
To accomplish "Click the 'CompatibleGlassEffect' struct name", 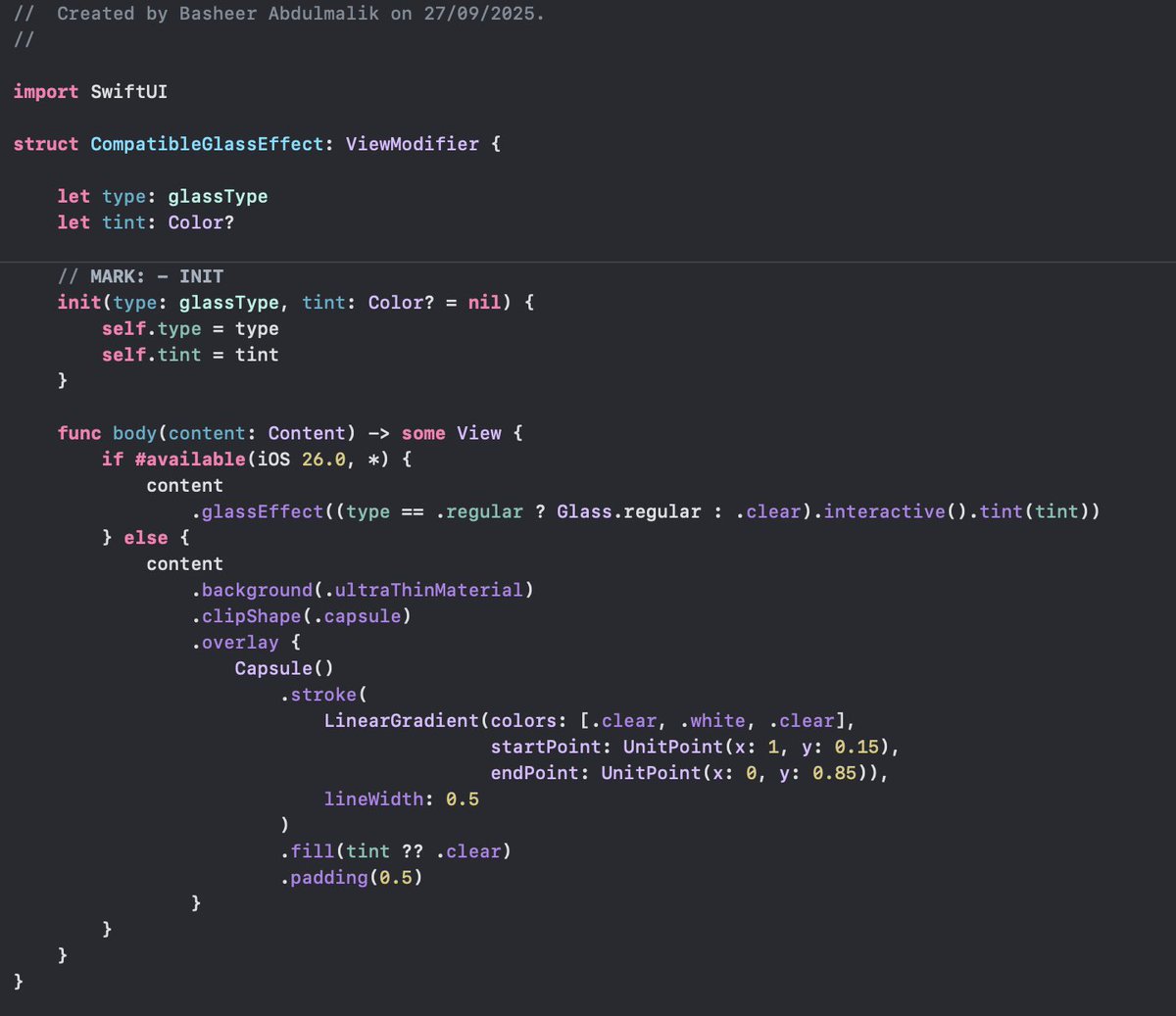I will [206, 144].
